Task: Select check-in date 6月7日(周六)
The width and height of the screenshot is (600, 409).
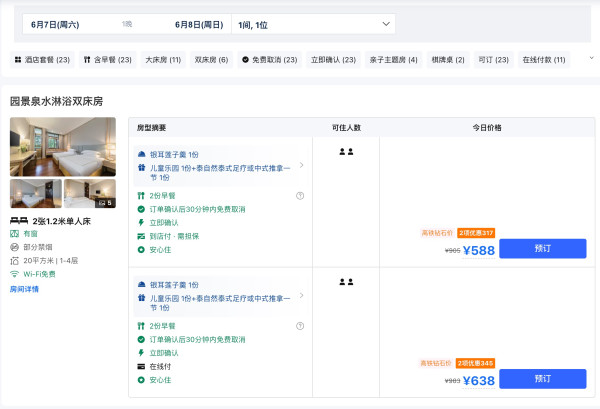Action: (x=55, y=25)
